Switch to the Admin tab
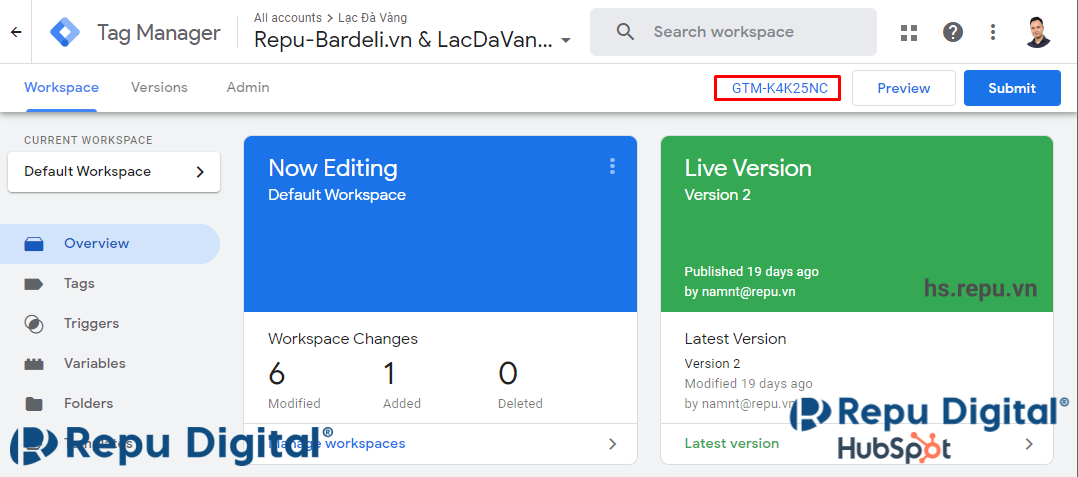 (x=248, y=88)
